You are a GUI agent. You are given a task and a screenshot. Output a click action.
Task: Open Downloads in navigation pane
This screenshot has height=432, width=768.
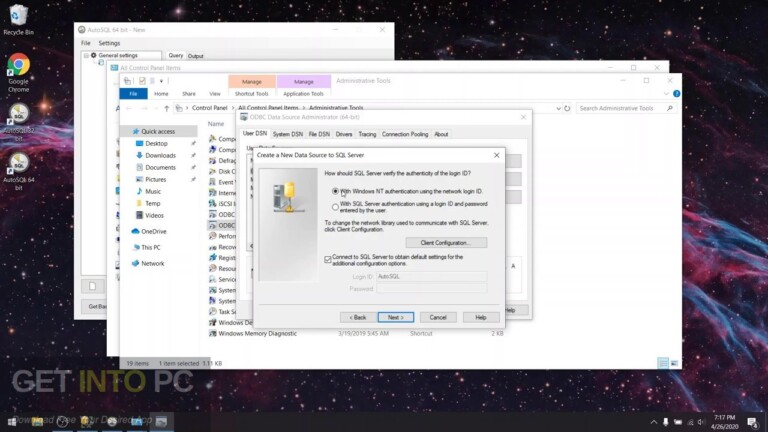[160, 155]
